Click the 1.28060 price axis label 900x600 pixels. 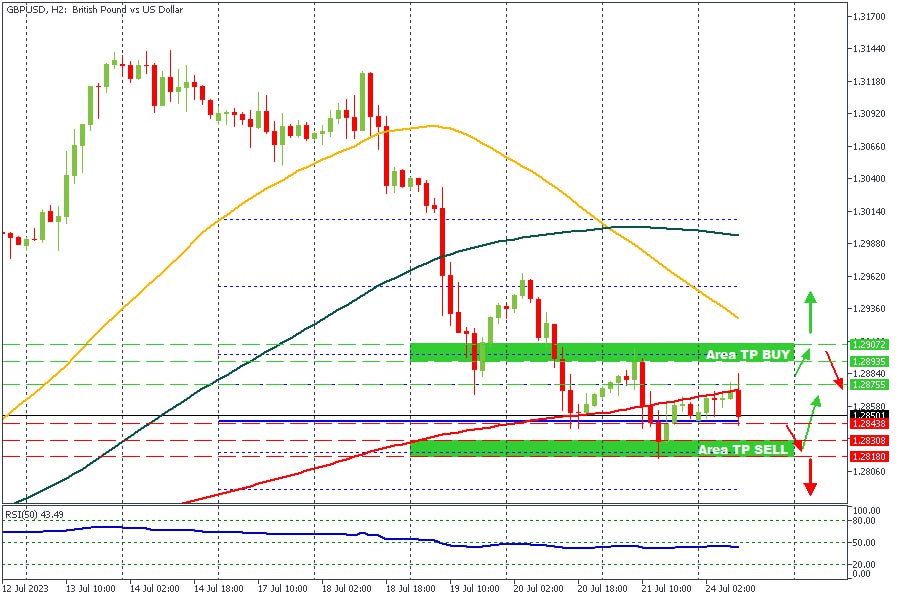click(868, 471)
